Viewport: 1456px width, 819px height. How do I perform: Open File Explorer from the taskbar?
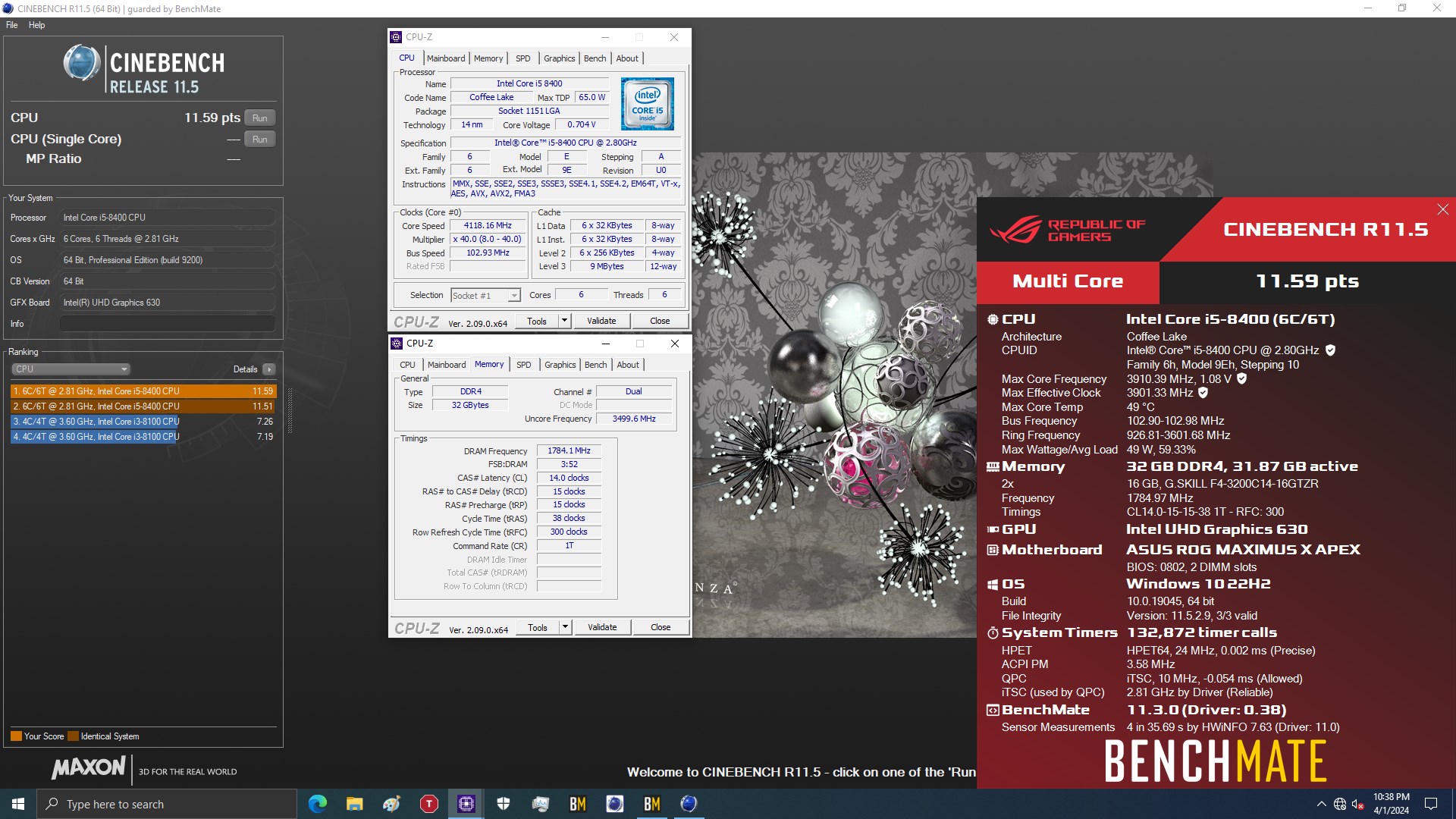(354, 804)
